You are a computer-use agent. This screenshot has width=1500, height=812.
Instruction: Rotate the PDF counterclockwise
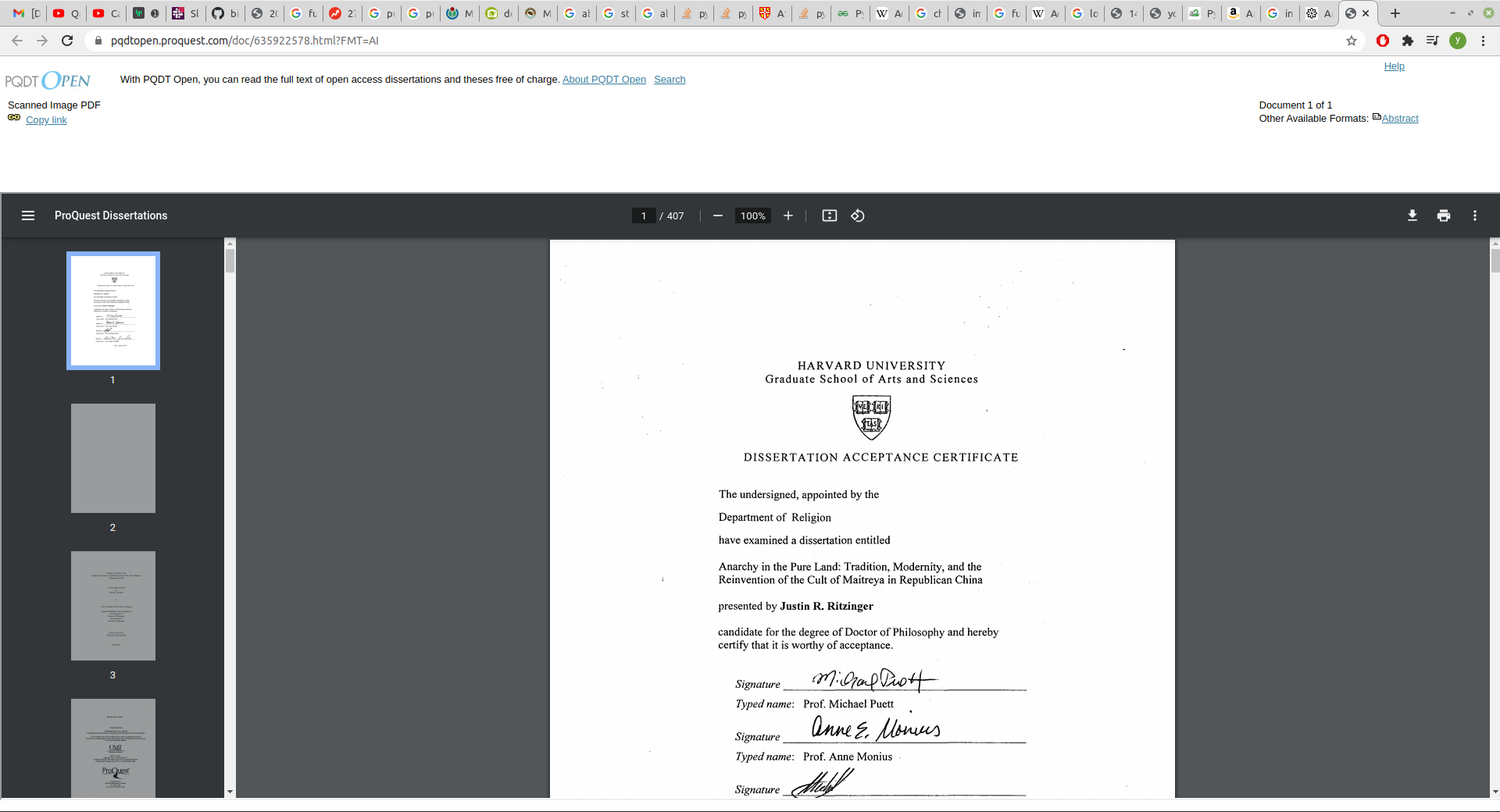[858, 215]
